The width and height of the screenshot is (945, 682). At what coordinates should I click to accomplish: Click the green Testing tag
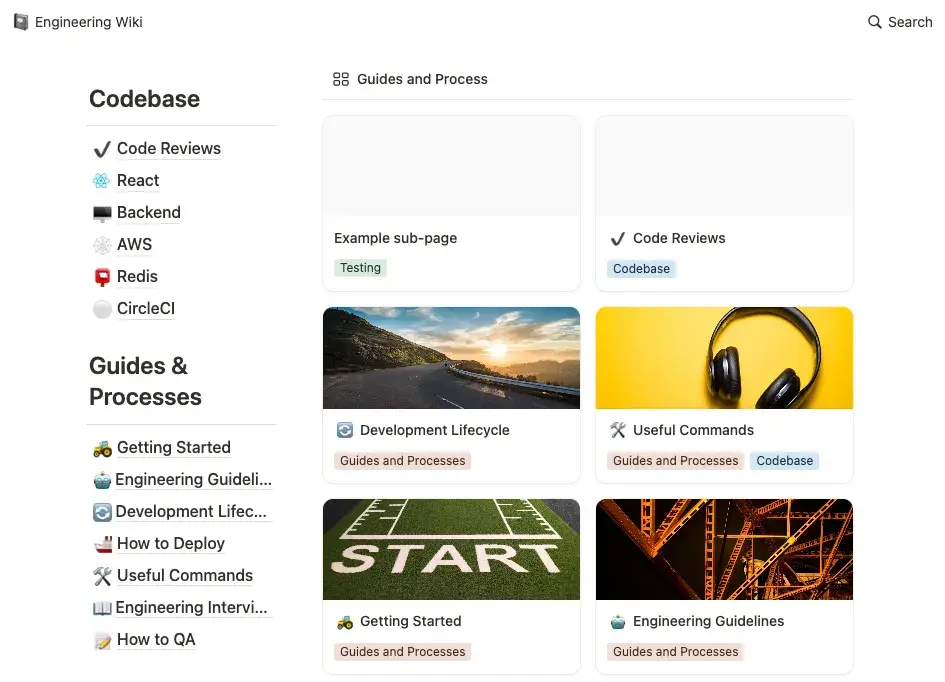(360, 268)
